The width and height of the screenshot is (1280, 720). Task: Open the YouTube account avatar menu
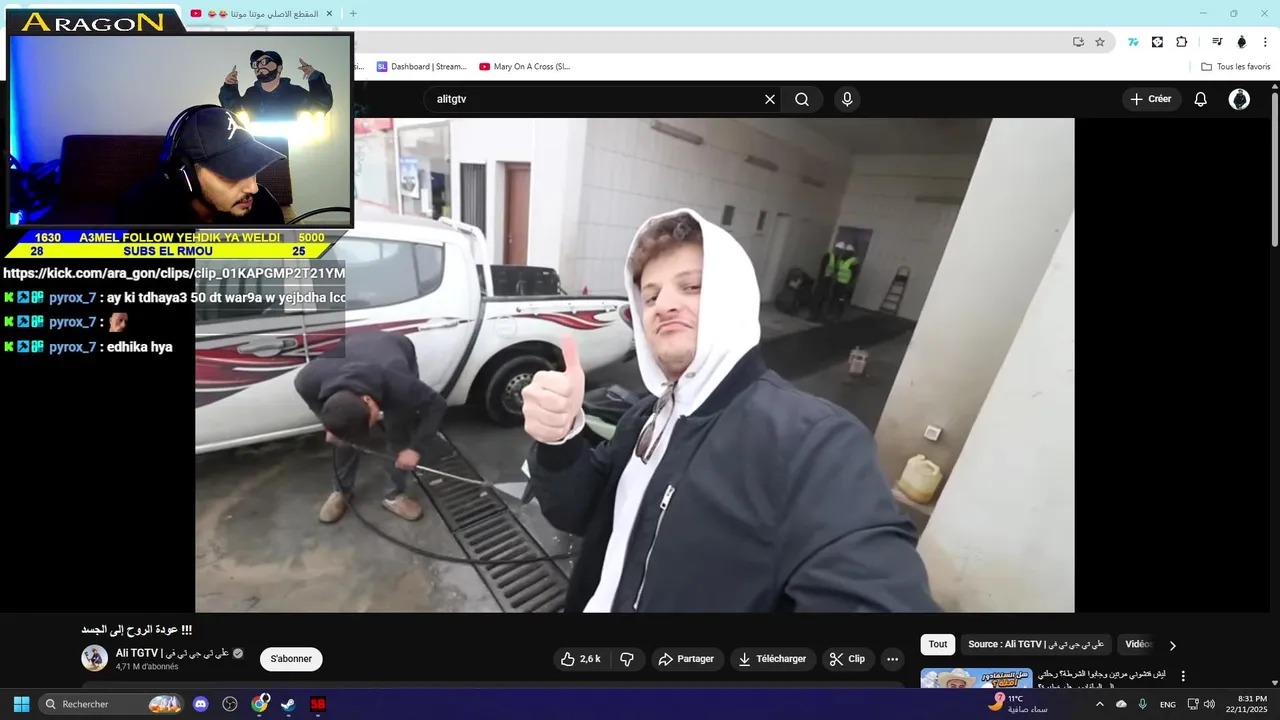tap(1239, 99)
